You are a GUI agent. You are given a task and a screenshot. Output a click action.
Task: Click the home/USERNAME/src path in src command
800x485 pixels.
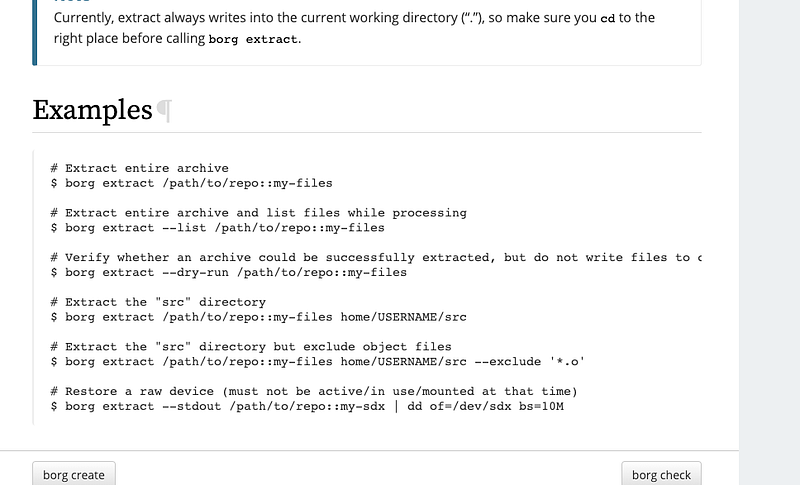(404, 317)
